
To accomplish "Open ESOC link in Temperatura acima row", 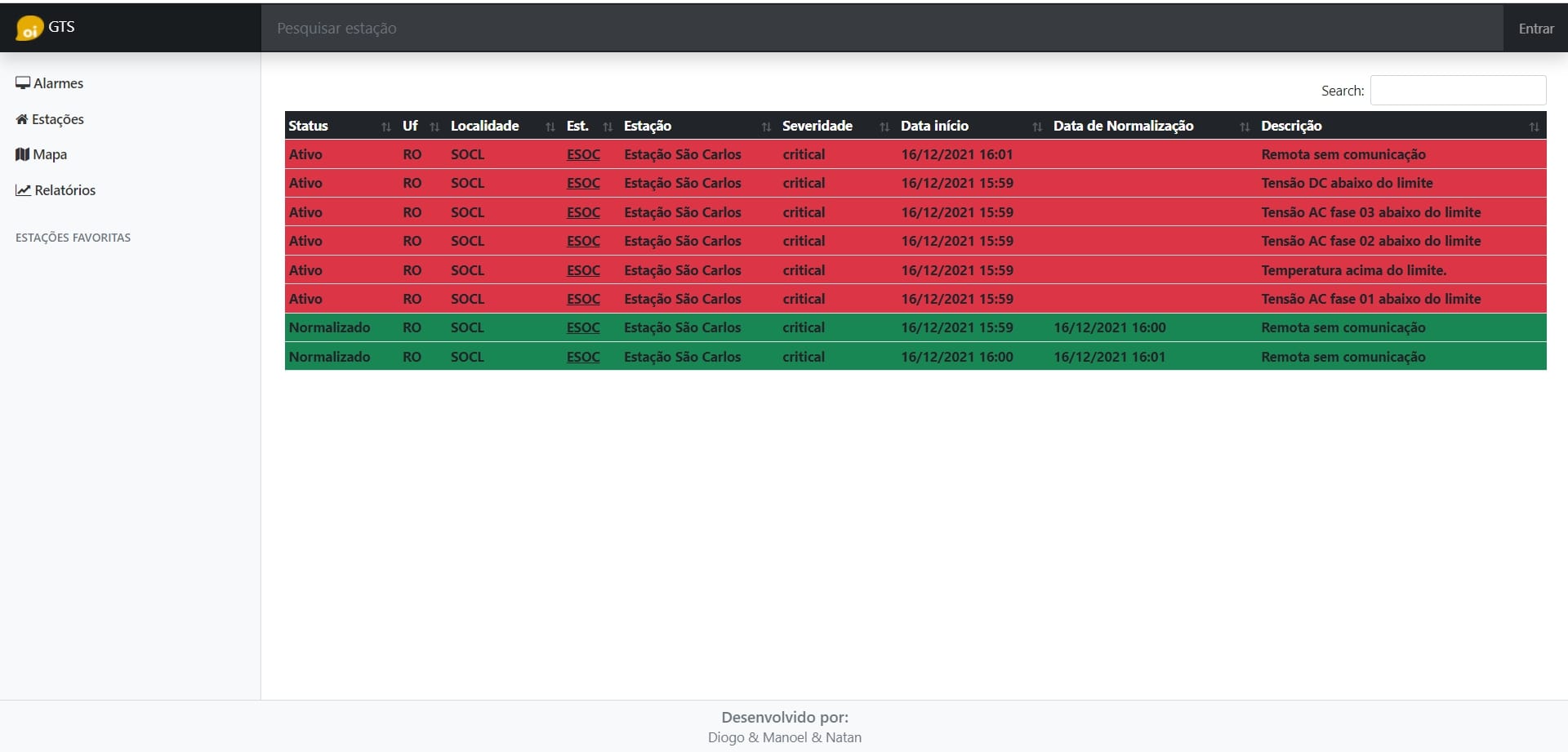I will click(583, 270).
